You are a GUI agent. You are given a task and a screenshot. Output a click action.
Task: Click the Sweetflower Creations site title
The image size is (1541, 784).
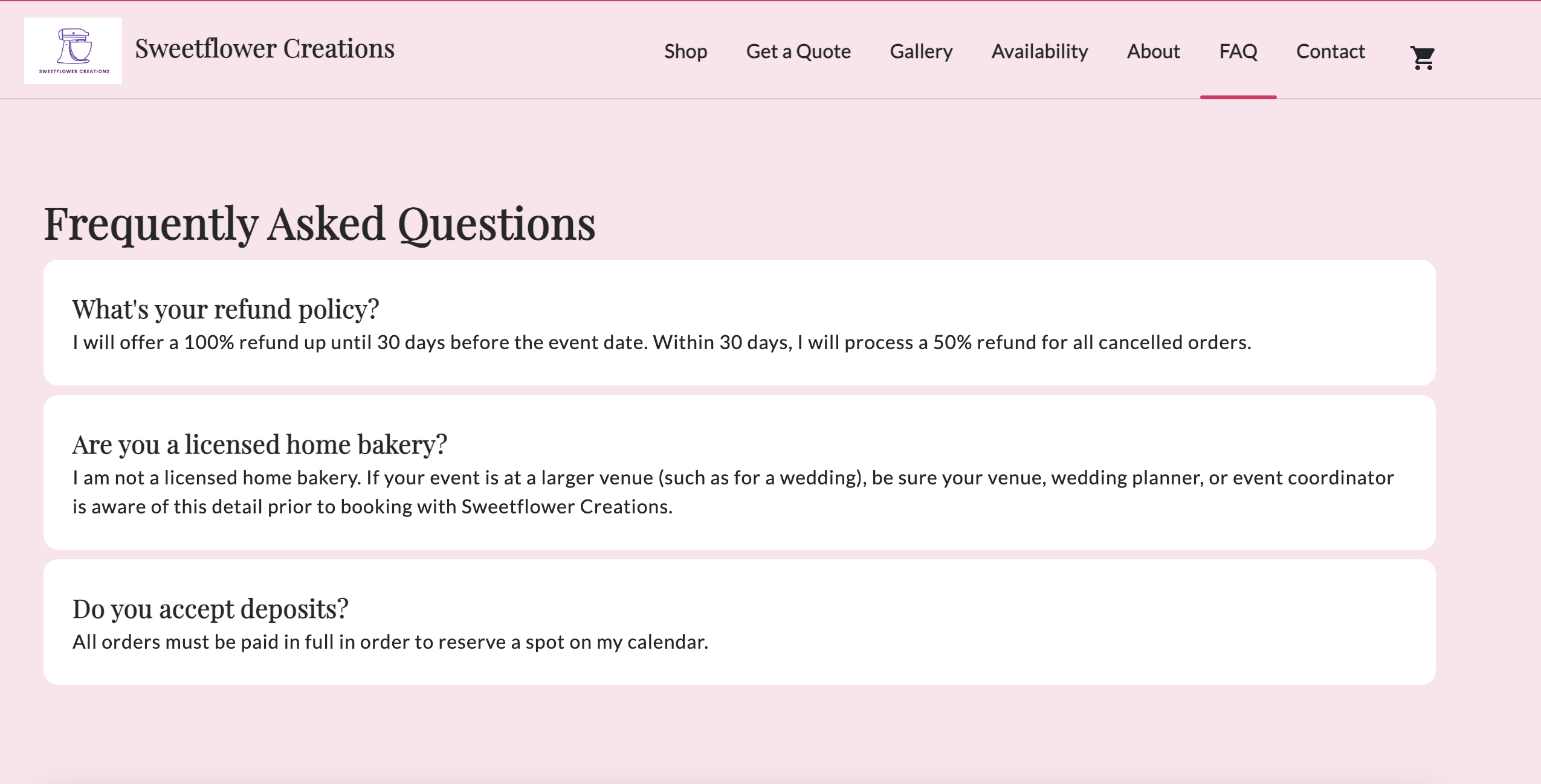tap(265, 48)
